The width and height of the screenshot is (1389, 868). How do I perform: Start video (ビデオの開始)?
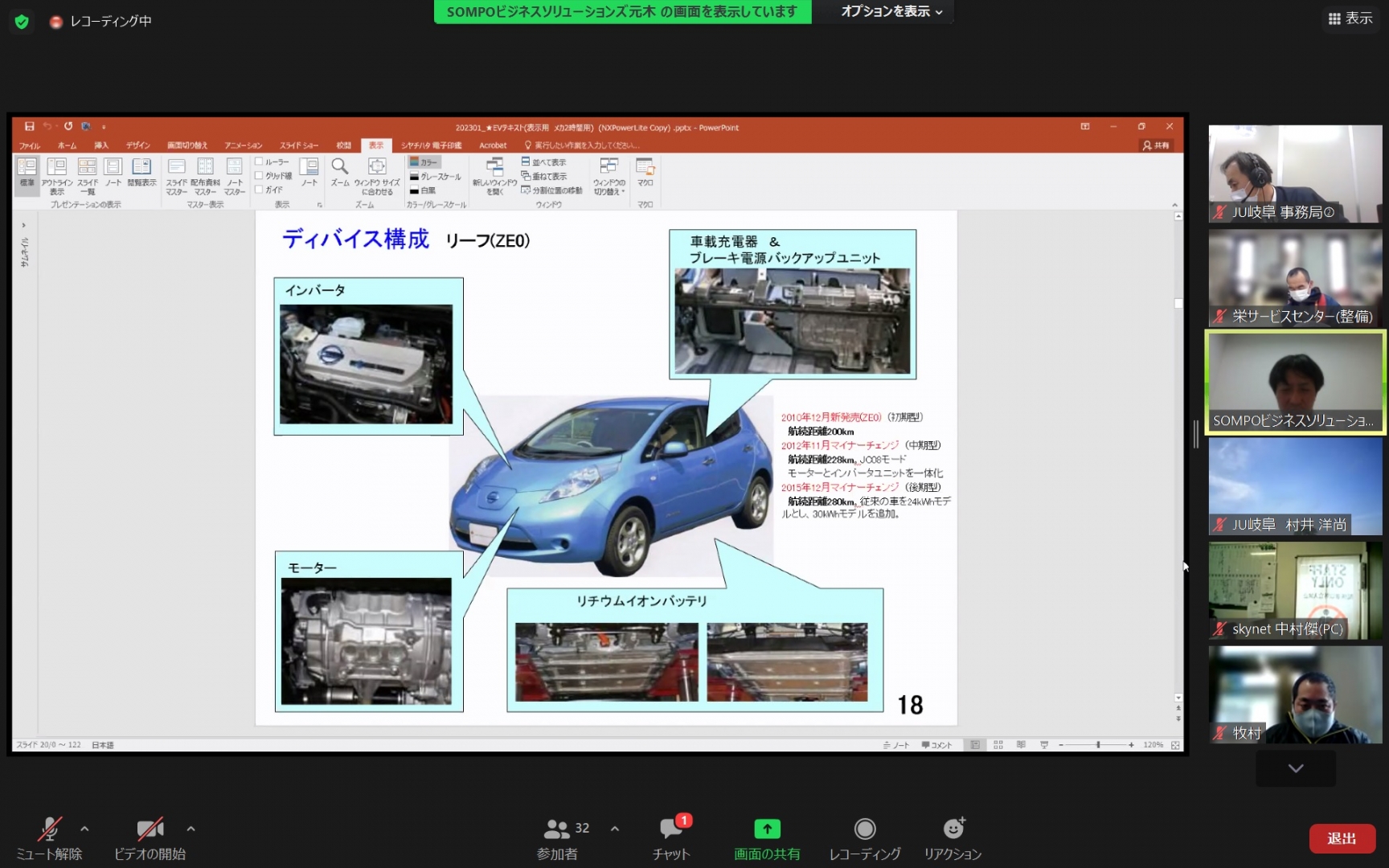click(150, 838)
